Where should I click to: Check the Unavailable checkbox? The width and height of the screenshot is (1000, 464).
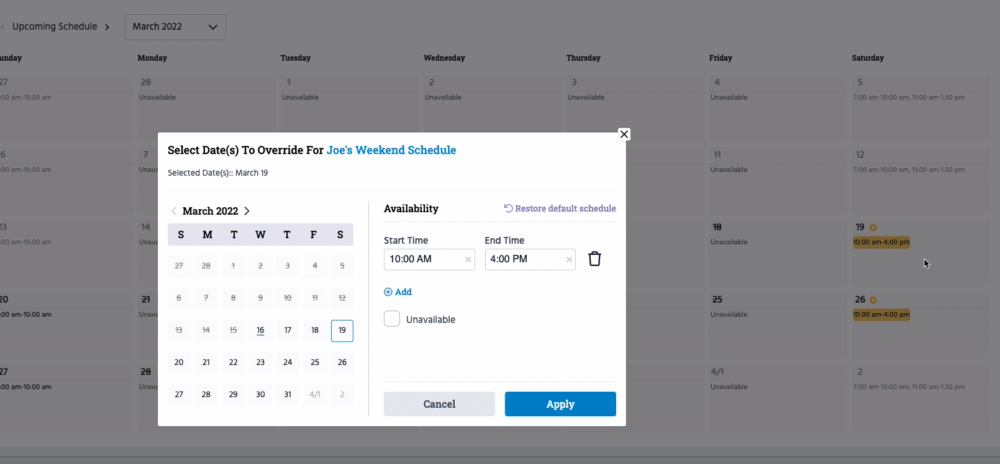[x=392, y=319]
